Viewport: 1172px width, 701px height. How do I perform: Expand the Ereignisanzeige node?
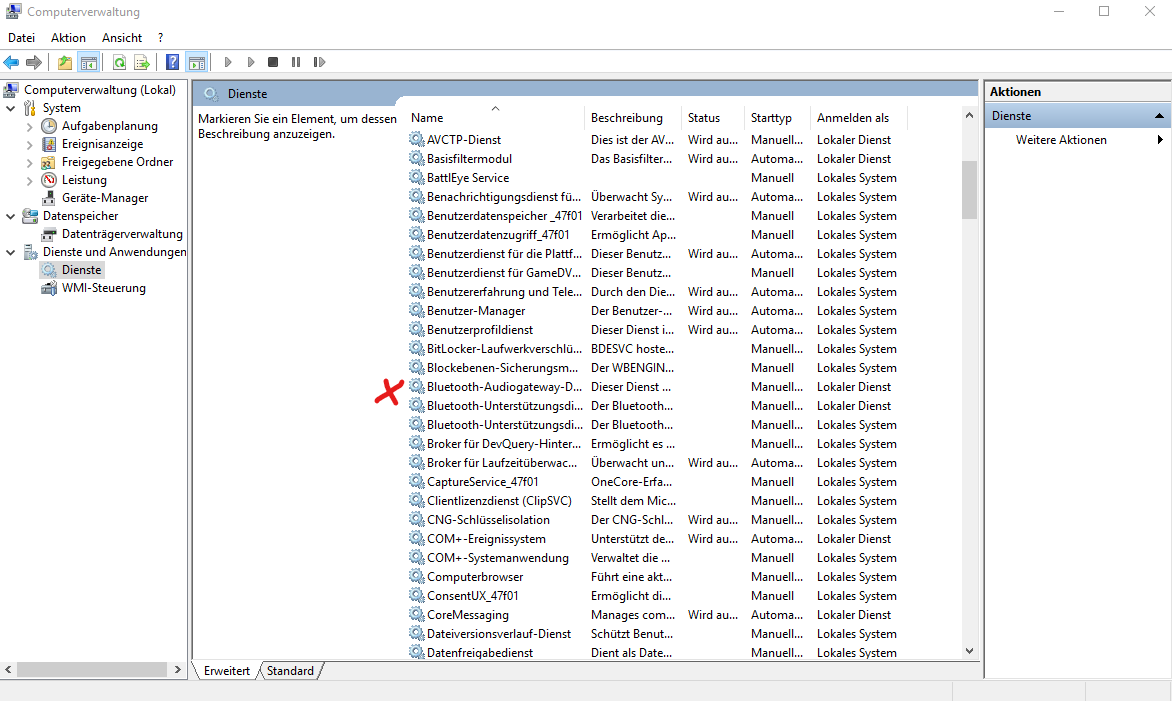click(x=29, y=144)
